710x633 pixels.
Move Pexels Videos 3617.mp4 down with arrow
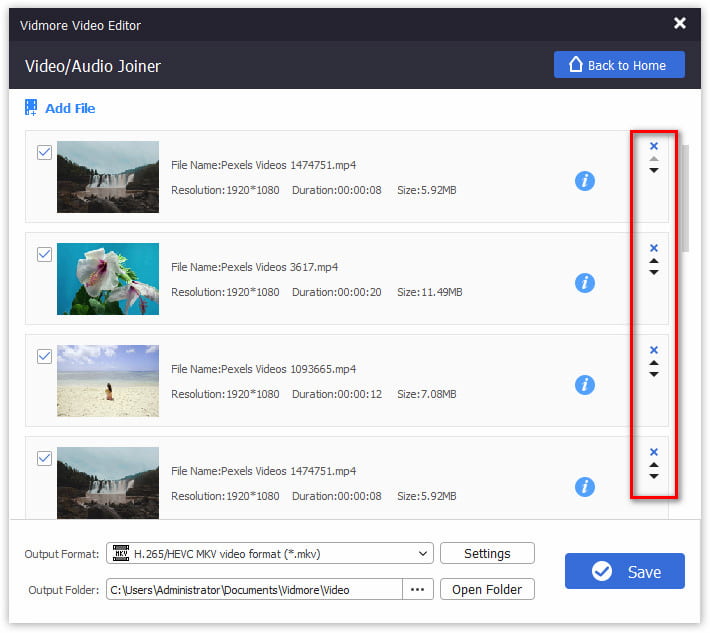(654, 272)
